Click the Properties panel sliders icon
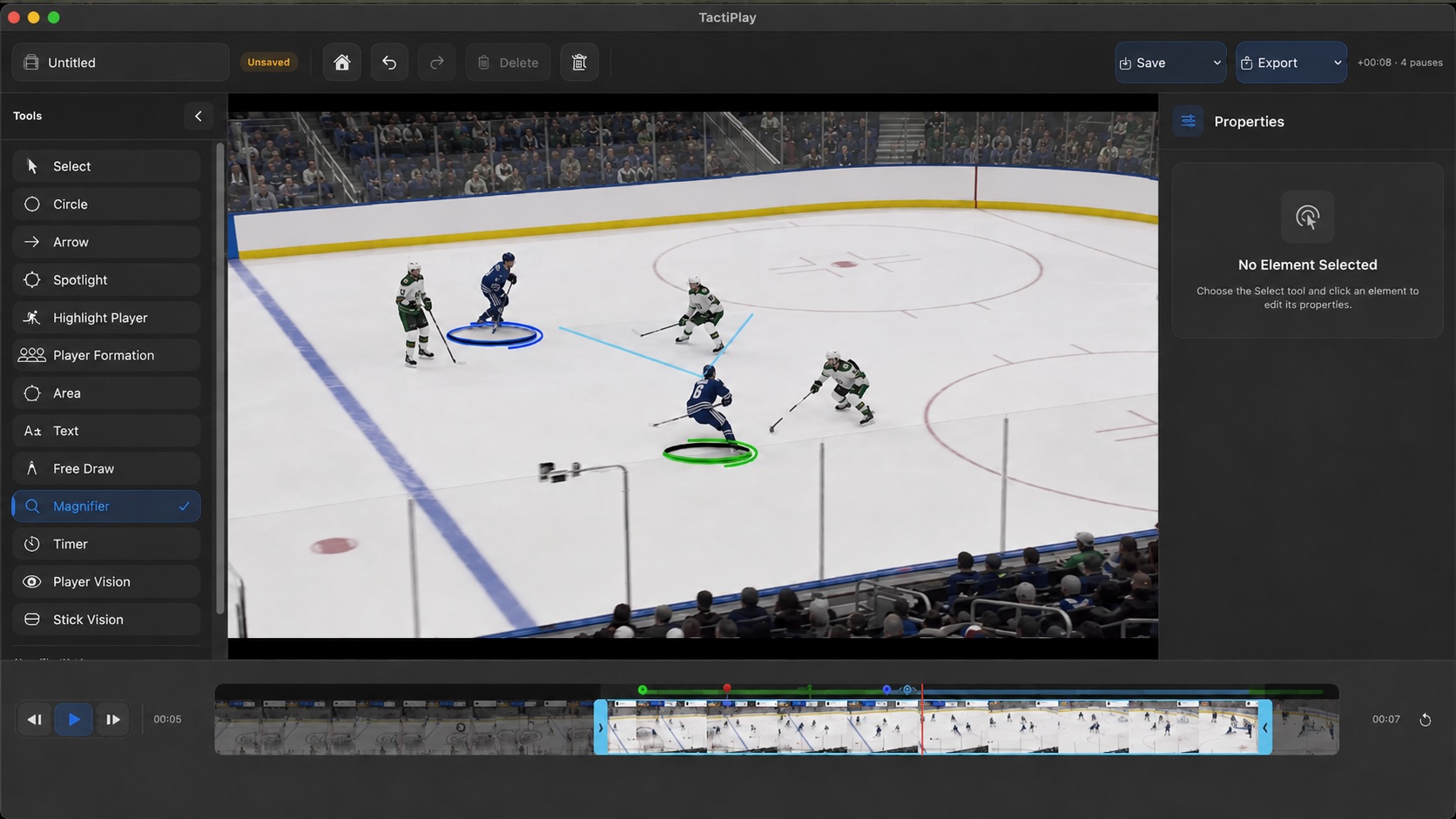This screenshot has height=819, width=1456. tap(1189, 121)
